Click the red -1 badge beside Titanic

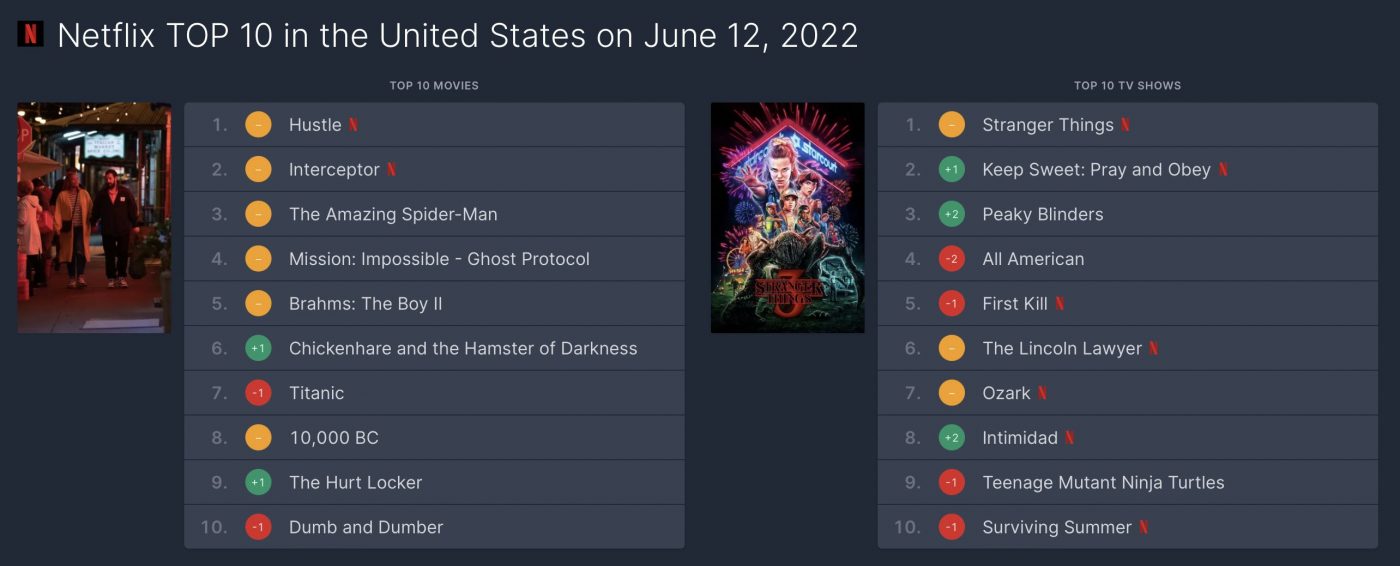[258, 393]
